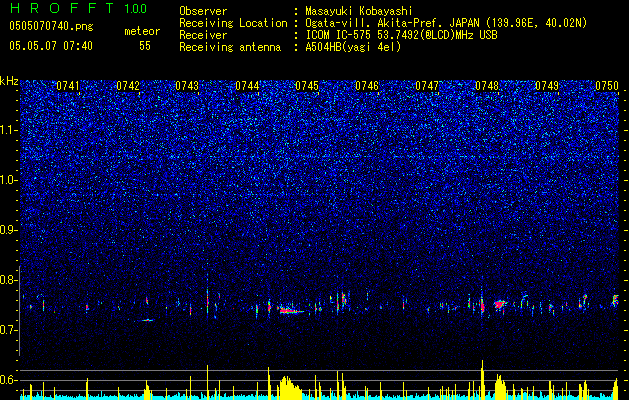Select receiver ICOM IC-575 53.7492 MHz text
The height and width of the screenshot is (400, 629).
coord(401,35)
